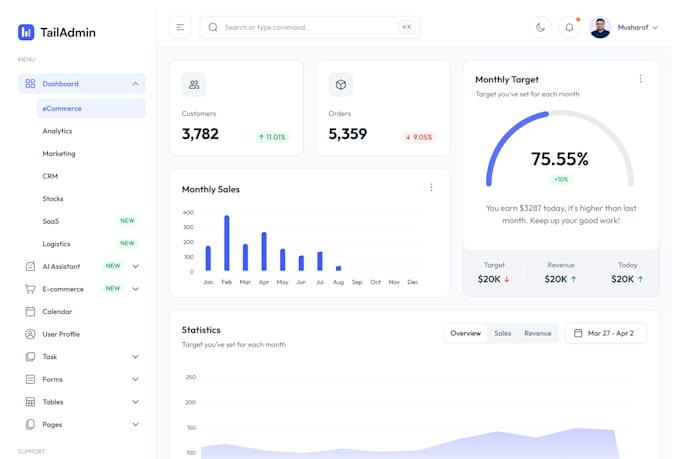The image size is (680, 459).
Task: Click the Forms sidebar icon
Action: point(30,379)
